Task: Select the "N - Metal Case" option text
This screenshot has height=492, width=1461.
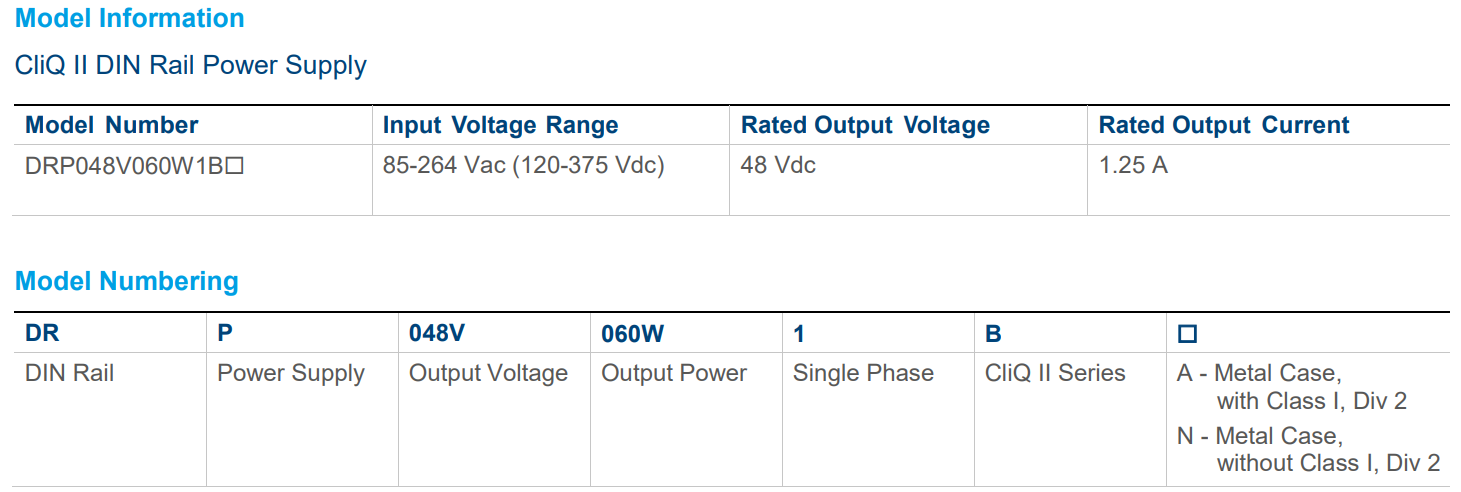Action: pos(1260,437)
